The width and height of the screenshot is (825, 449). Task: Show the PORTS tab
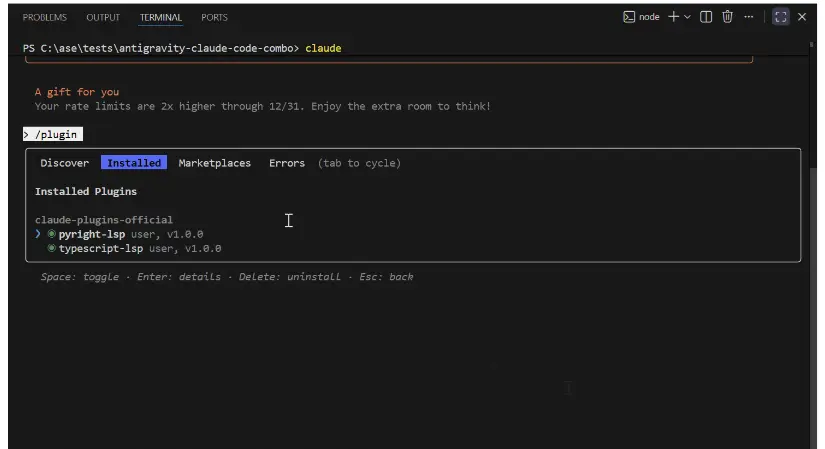pyautogui.click(x=214, y=18)
